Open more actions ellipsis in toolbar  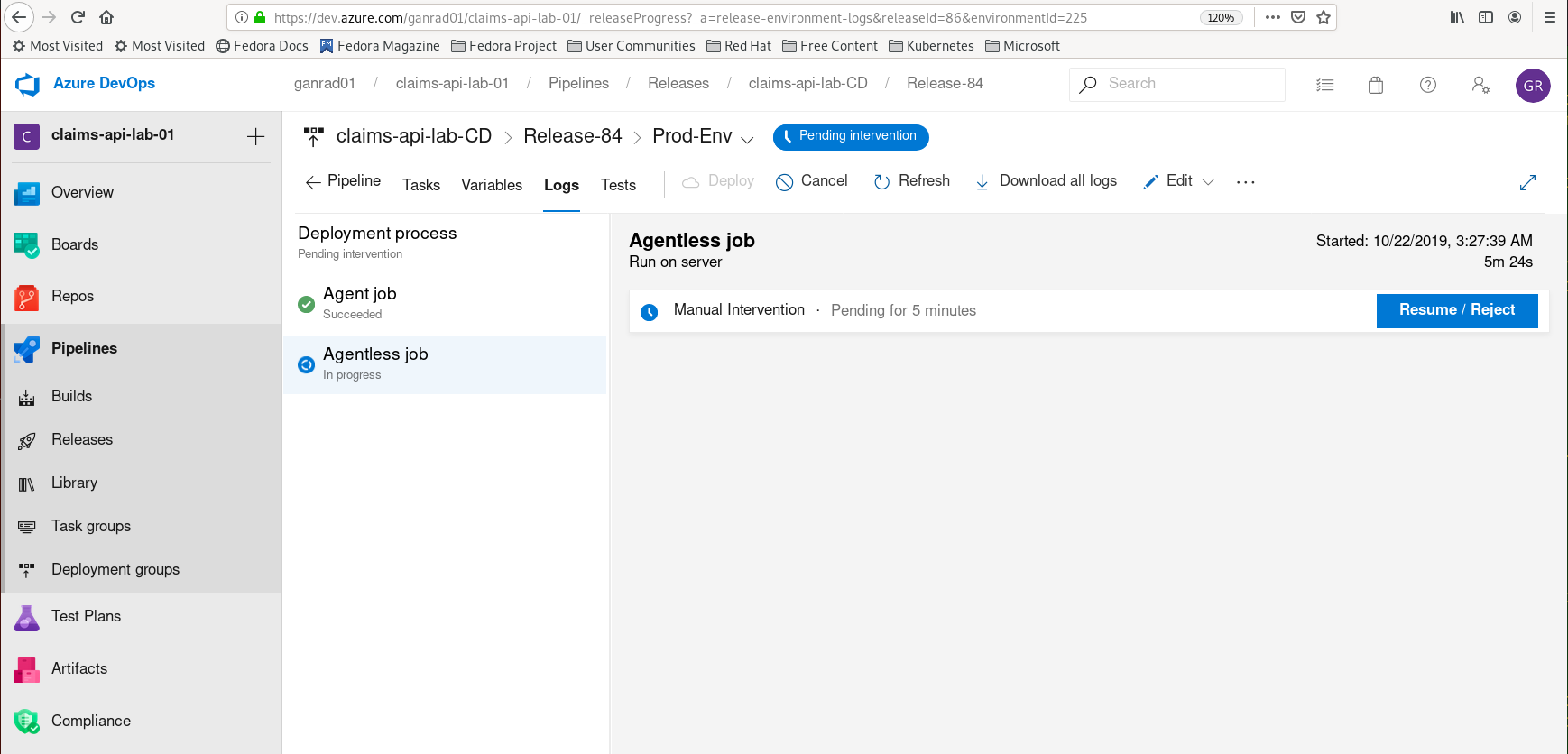[x=1246, y=182]
